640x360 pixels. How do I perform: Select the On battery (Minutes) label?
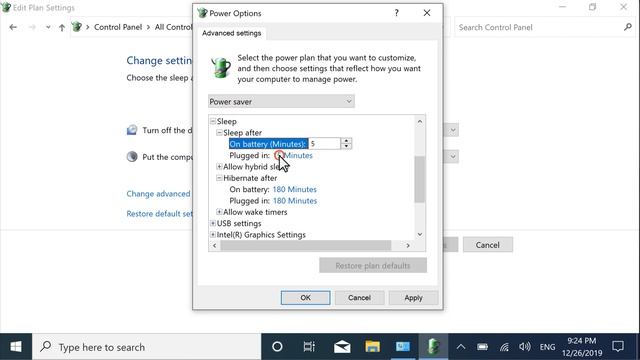(x=268, y=144)
